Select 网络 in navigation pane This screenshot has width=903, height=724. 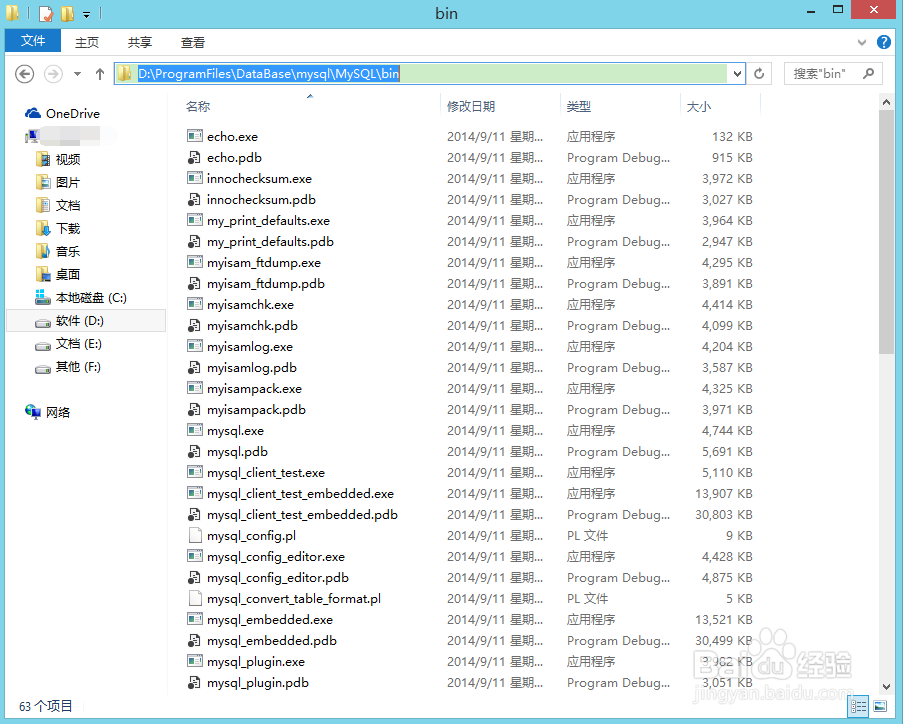click(48, 412)
